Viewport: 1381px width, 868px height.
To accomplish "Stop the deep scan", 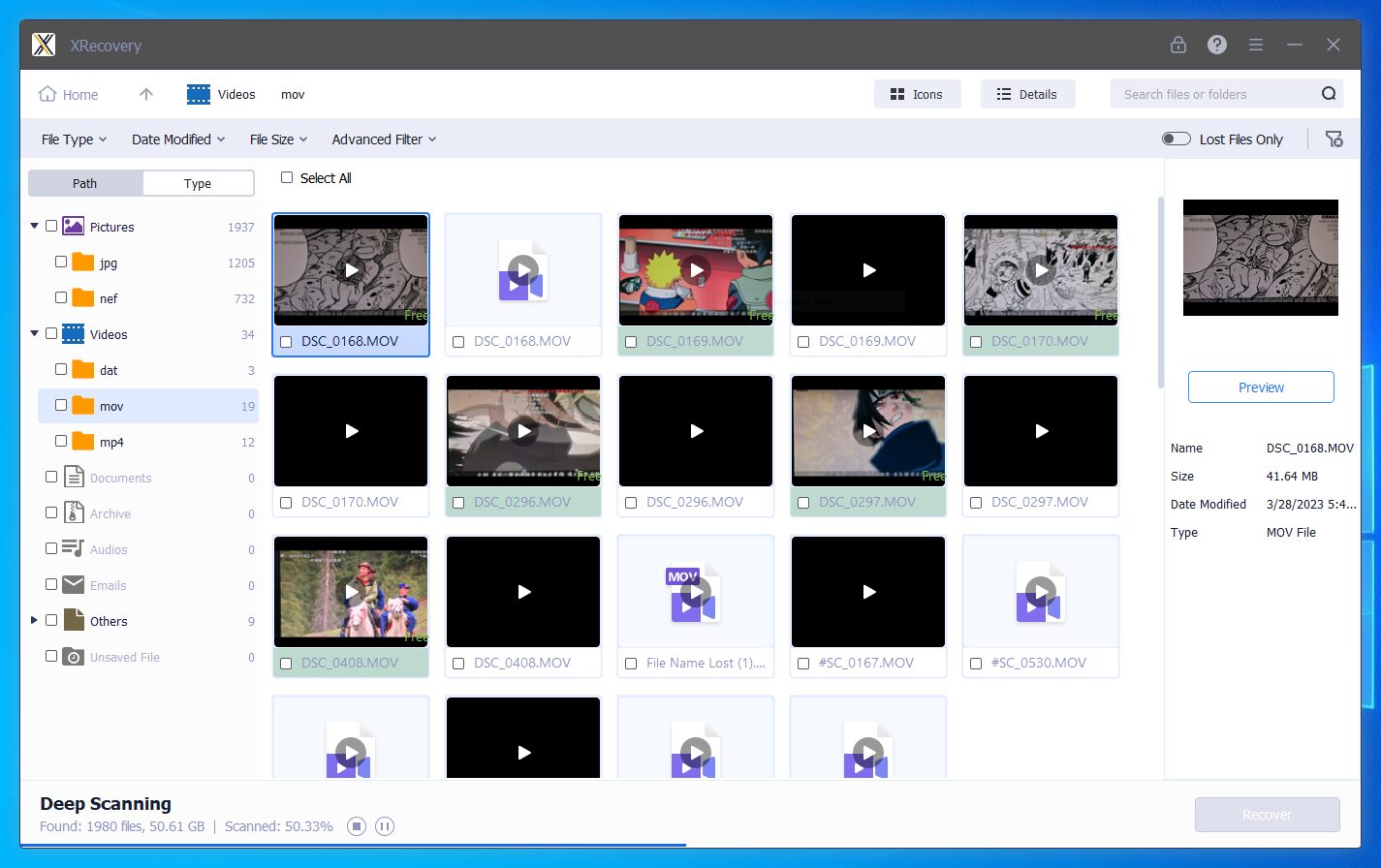I will pos(357,826).
